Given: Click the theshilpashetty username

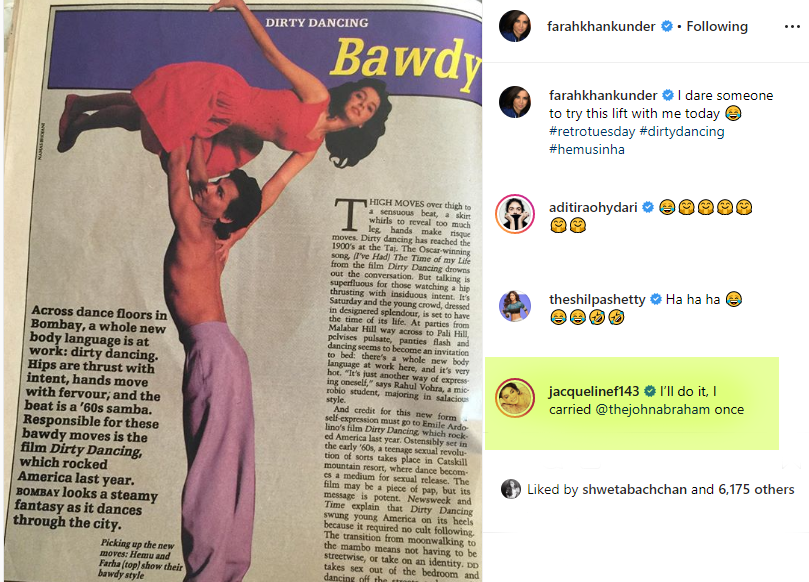Looking at the screenshot, I should (597, 299).
